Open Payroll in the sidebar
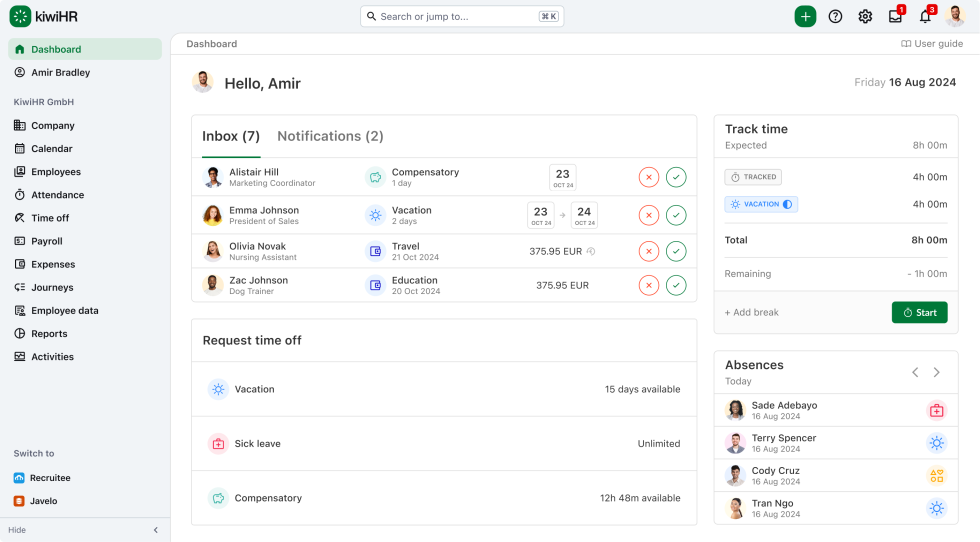Image resolution: width=980 pixels, height=542 pixels. click(x=46, y=241)
